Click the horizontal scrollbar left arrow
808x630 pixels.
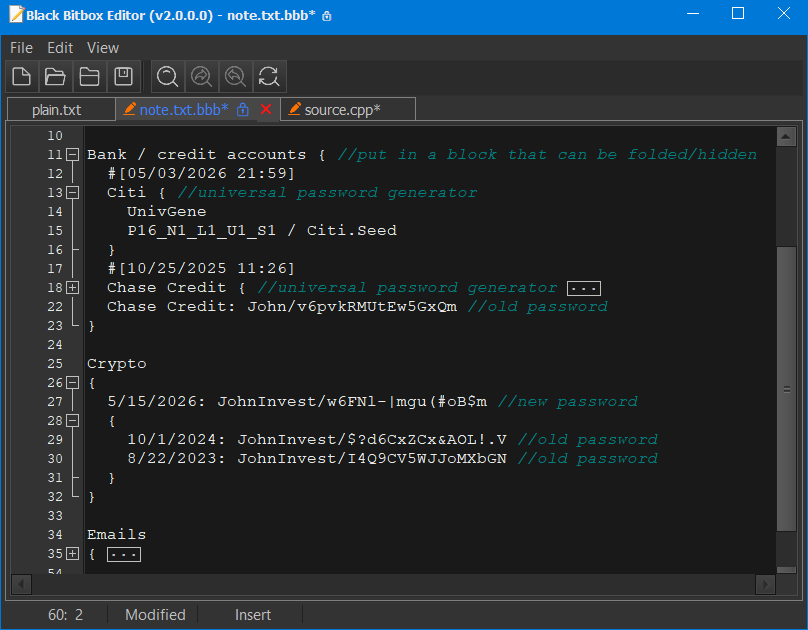point(21,585)
